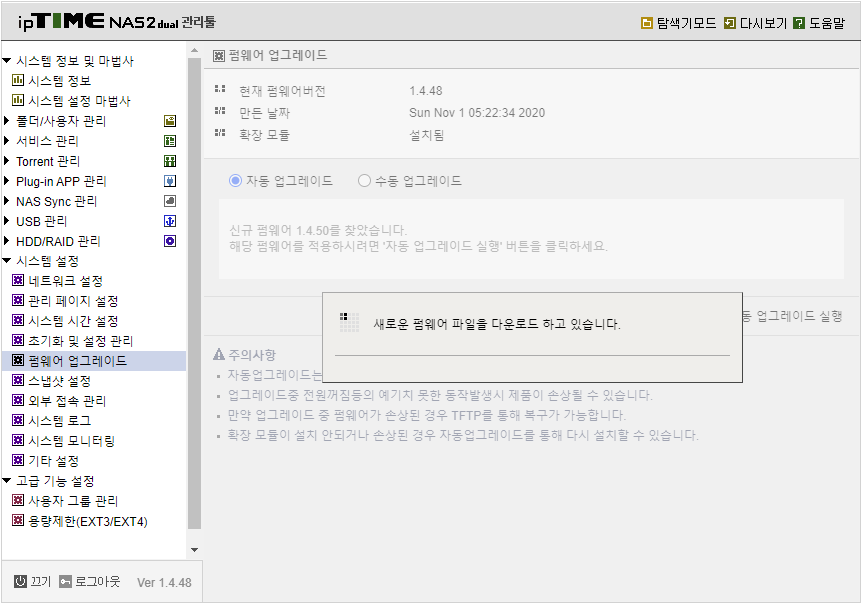The image size is (863, 605).
Task: Expand the Plug-in APP 관리 arrow
Action: pos(7,181)
